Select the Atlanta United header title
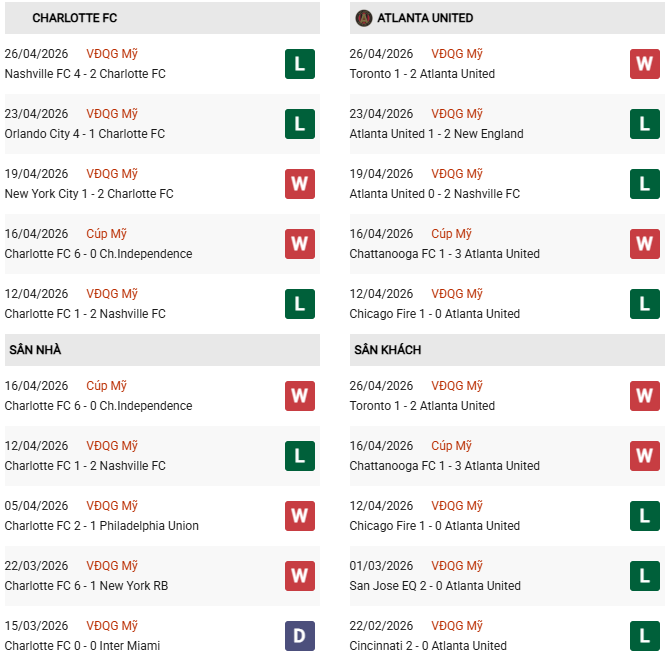 (425, 18)
